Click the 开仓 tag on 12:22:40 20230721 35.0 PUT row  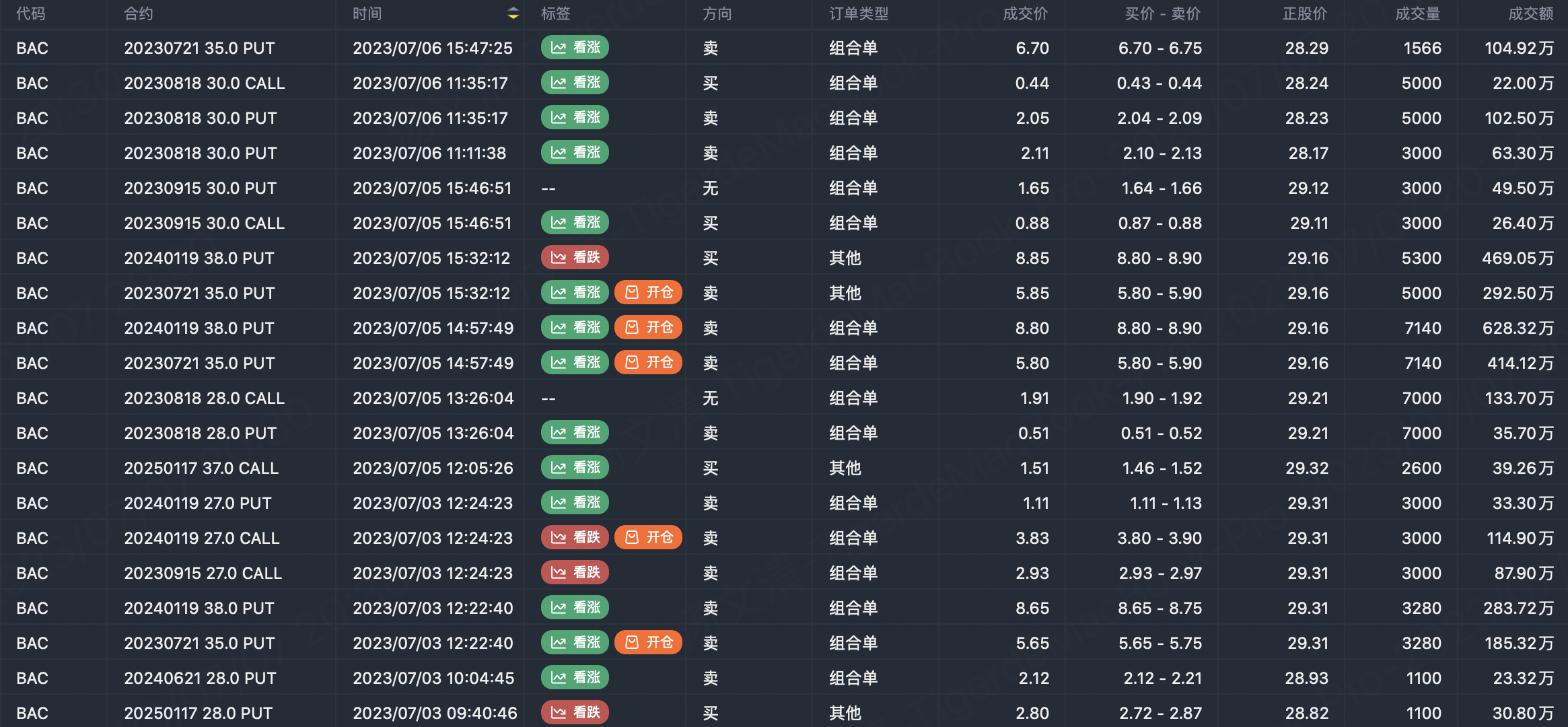click(x=648, y=643)
